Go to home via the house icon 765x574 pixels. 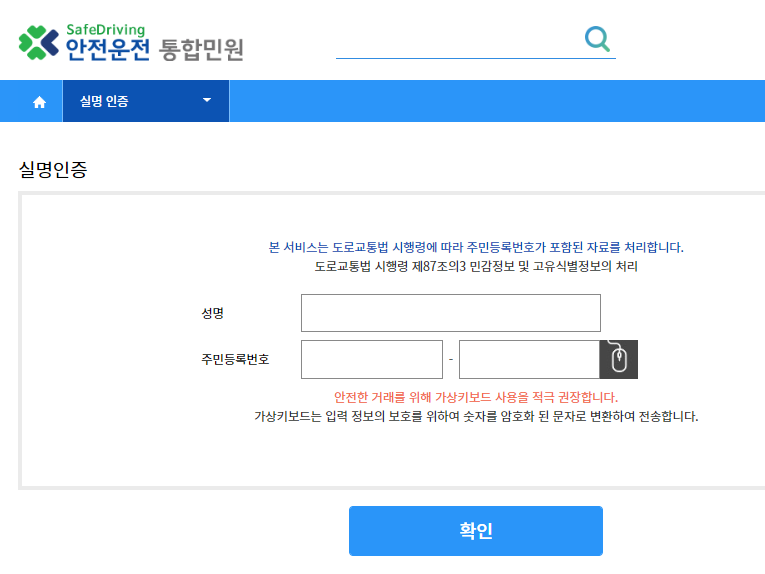click(x=39, y=101)
